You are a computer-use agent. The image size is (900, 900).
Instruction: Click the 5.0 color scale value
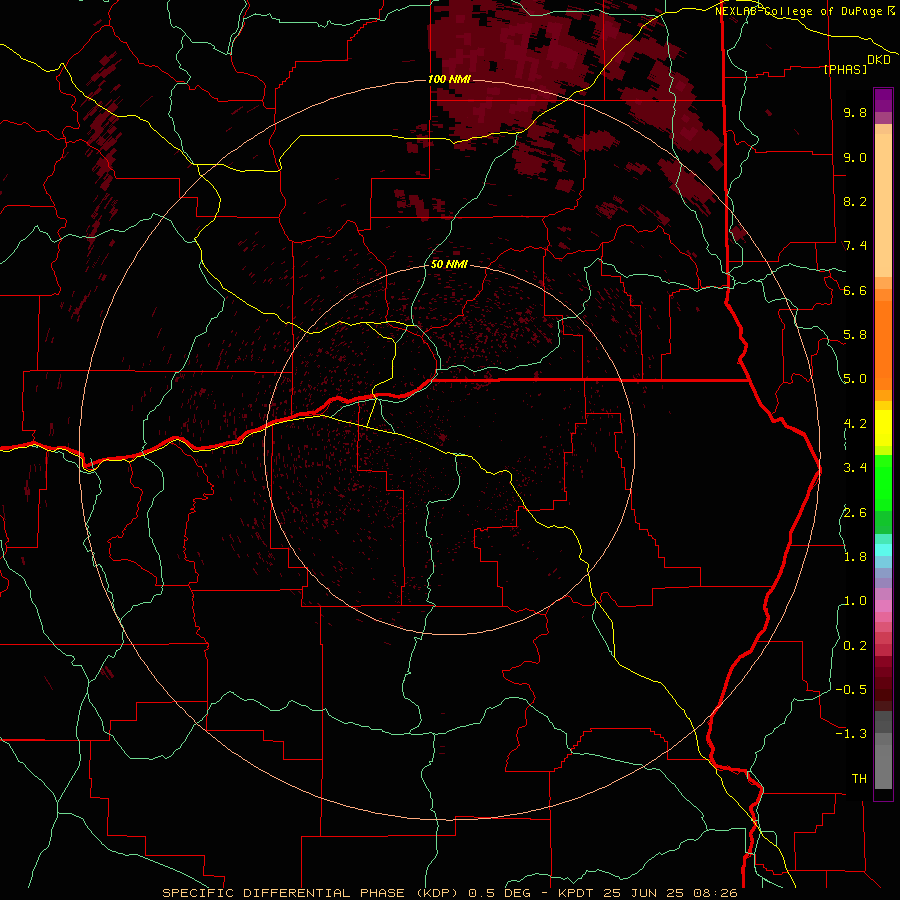[x=855, y=379]
